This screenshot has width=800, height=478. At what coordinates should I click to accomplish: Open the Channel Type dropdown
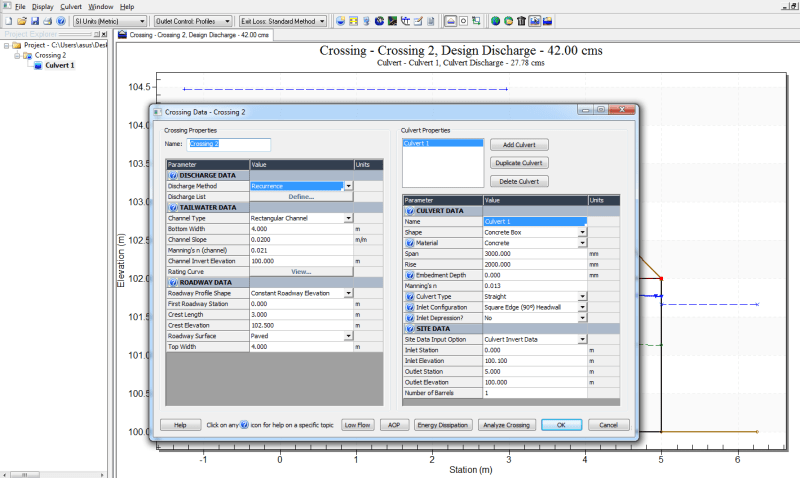(348, 218)
